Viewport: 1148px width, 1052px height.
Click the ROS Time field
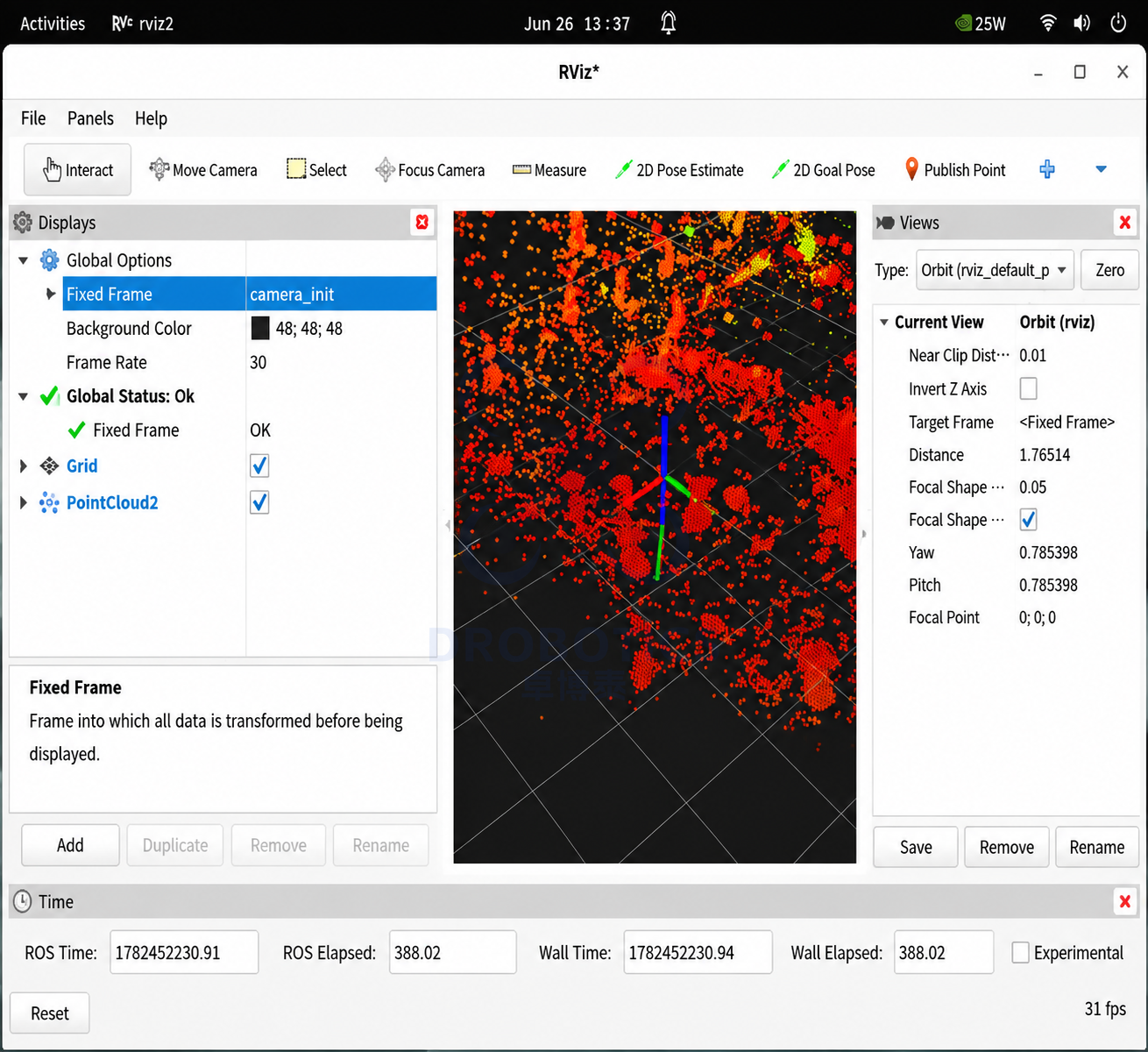pyautogui.click(x=184, y=952)
